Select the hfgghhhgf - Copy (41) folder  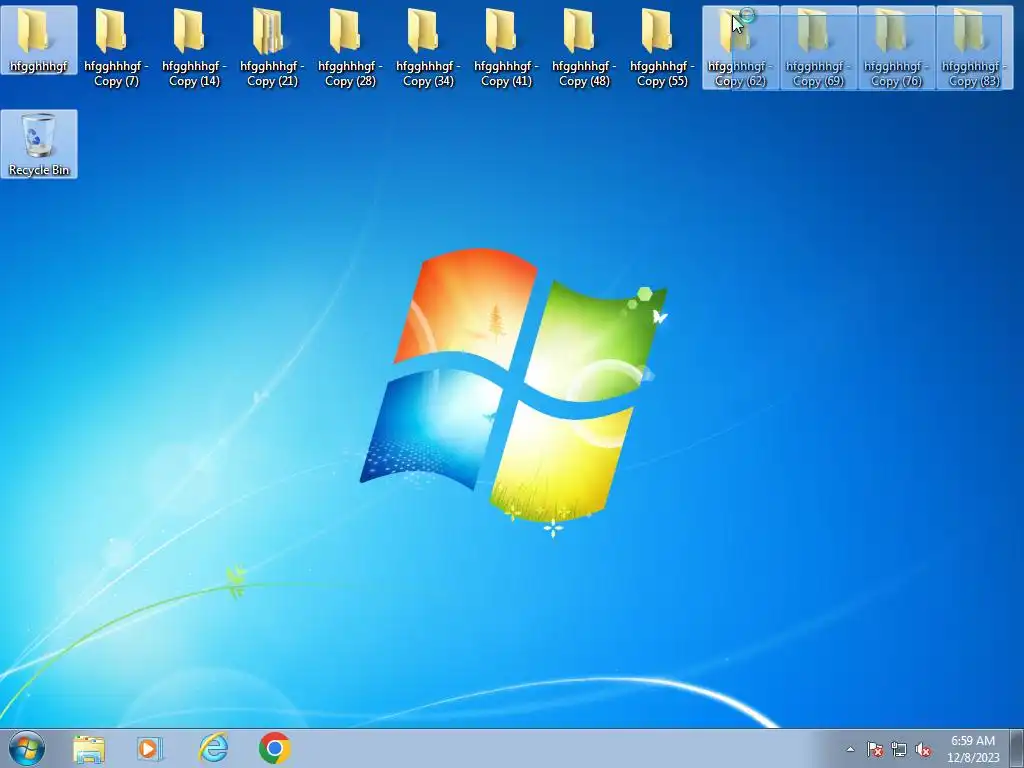pyautogui.click(x=506, y=47)
